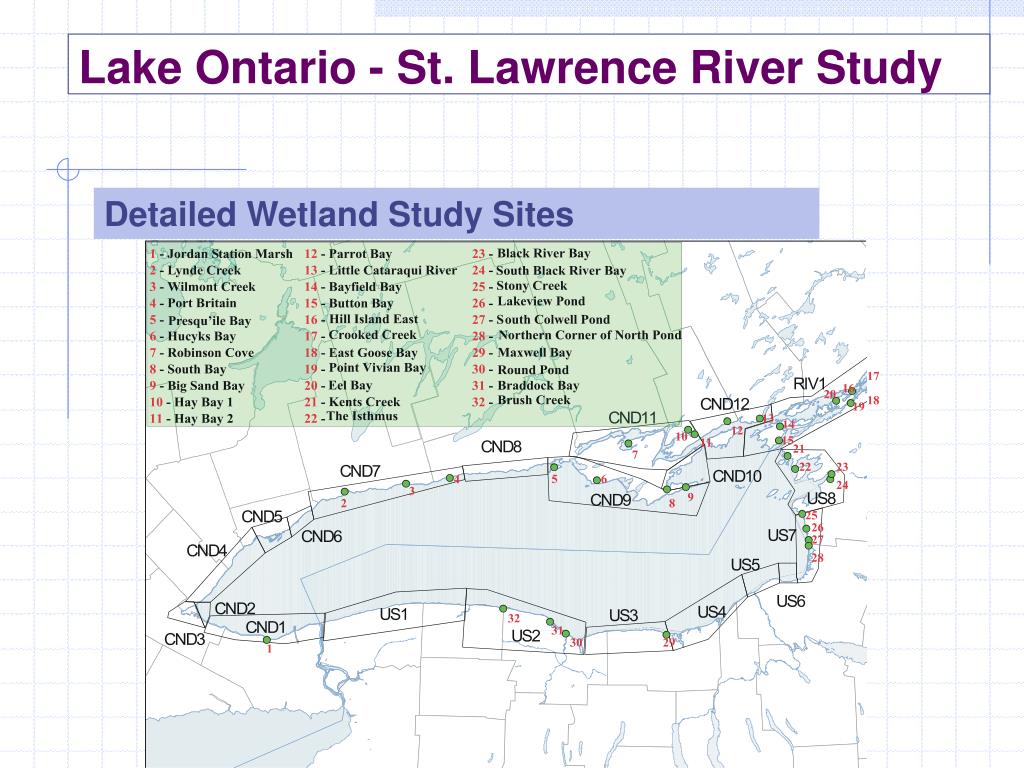Viewport: 1024px width, 768px height.
Task: Click the 'CND10' region label
Action: pos(737,476)
